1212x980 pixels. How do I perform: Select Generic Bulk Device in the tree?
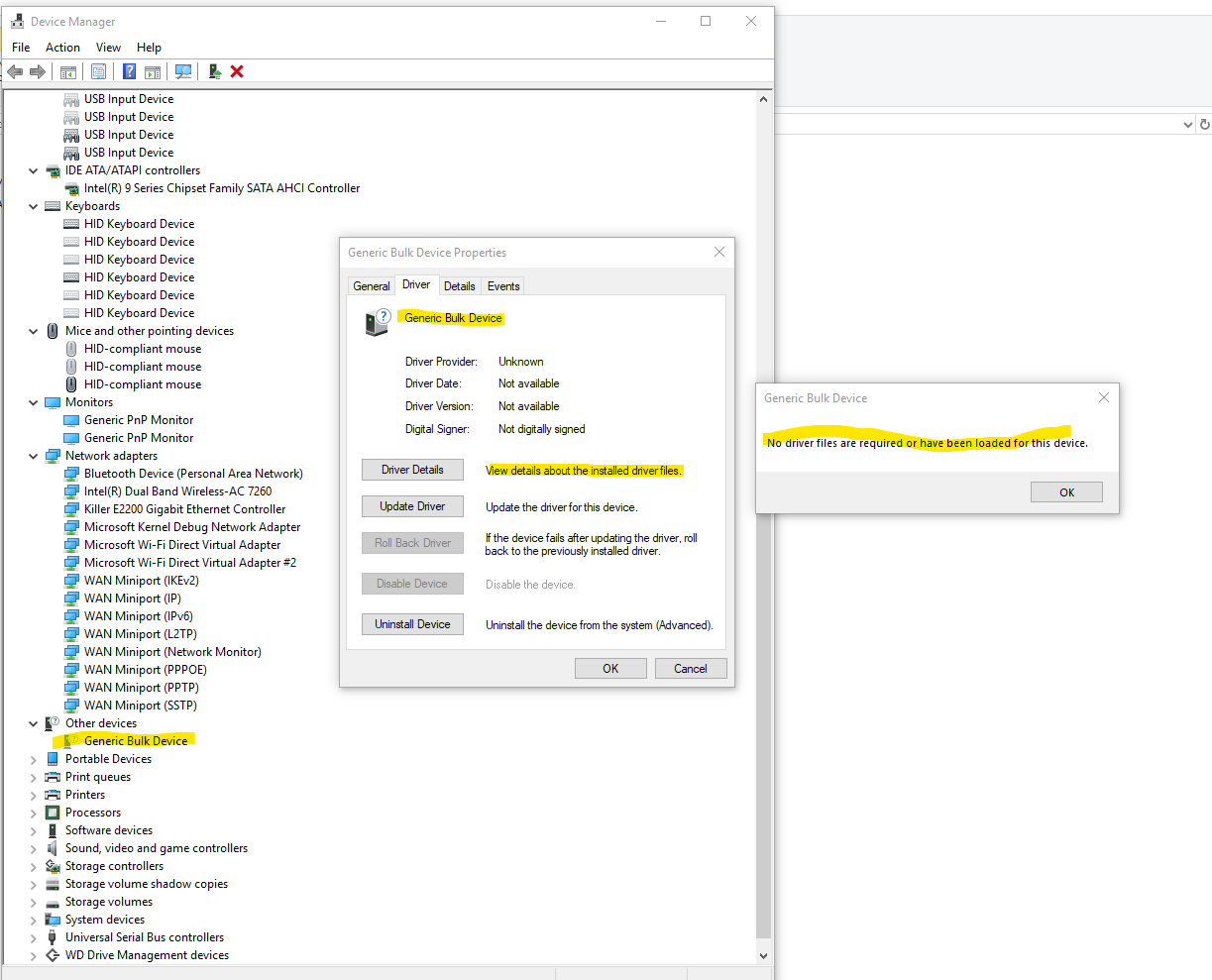tap(136, 741)
